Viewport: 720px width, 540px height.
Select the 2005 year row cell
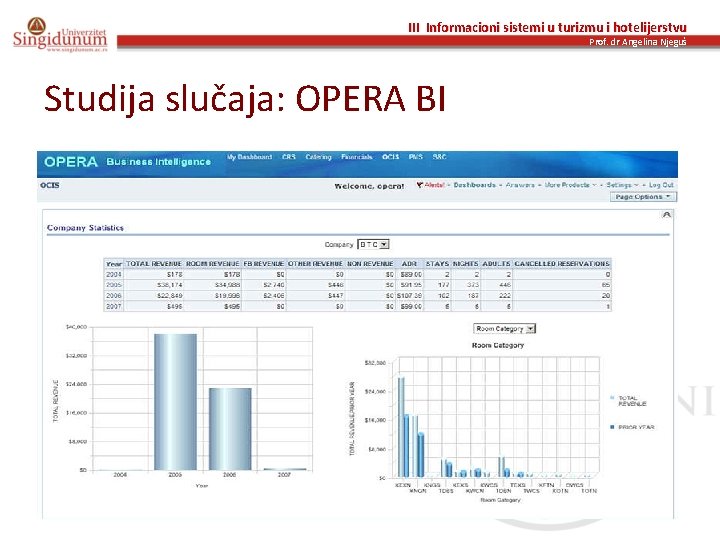[x=114, y=285]
